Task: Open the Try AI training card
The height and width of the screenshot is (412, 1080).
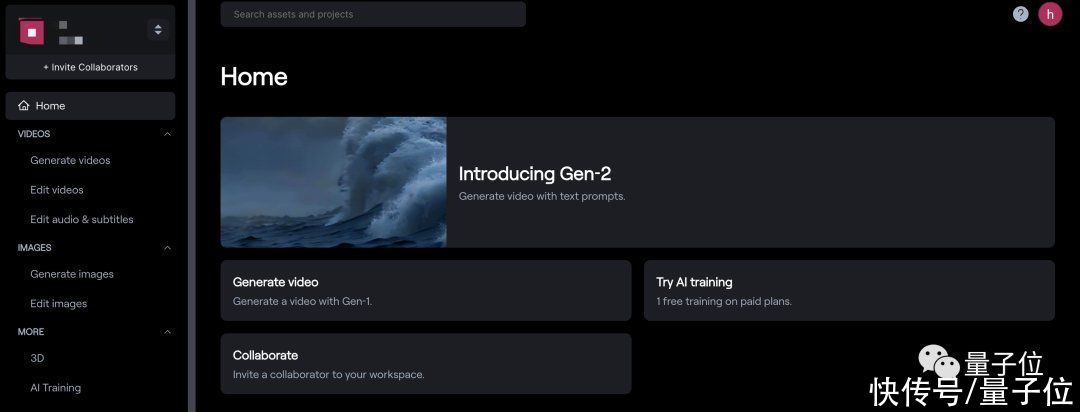Action: pyautogui.click(x=849, y=290)
